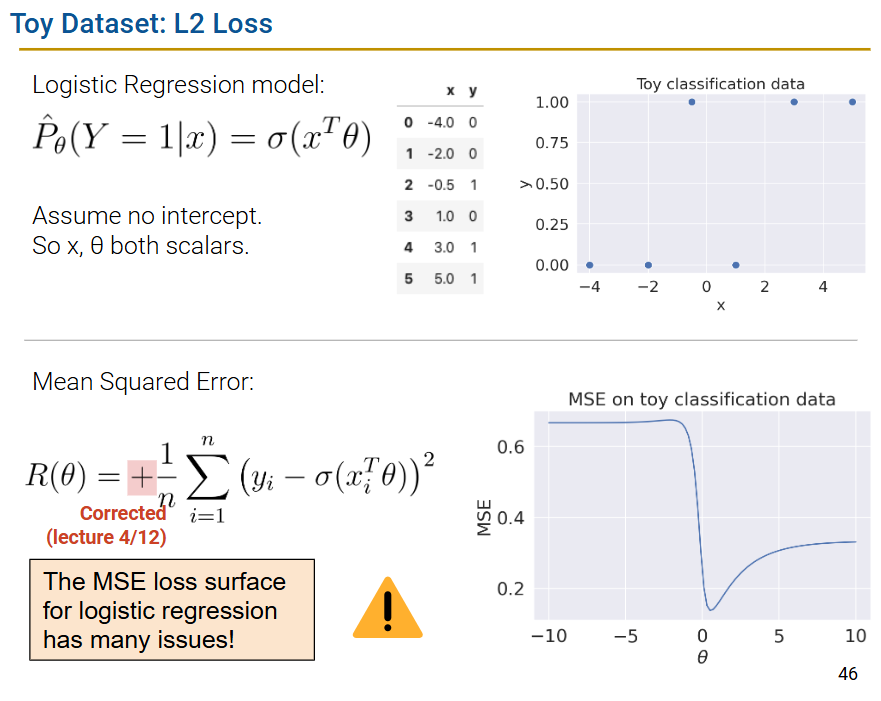The width and height of the screenshot is (881, 701).
Task: Click the data point at x=-4 on scatter plot
Action: [x=590, y=265]
